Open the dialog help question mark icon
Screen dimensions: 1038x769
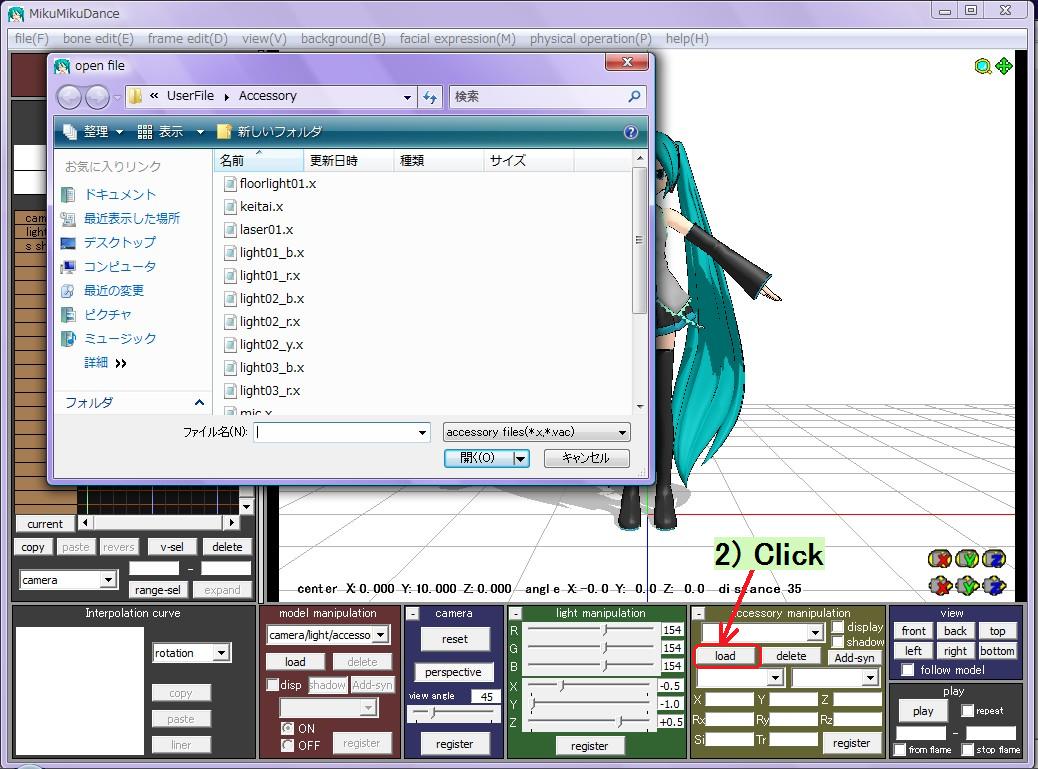click(631, 132)
